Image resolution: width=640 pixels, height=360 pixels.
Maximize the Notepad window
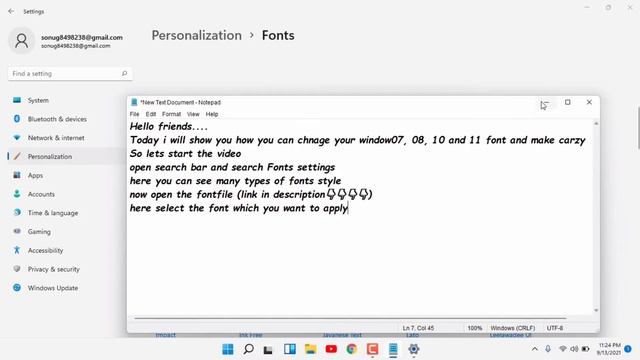[x=567, y=102]
